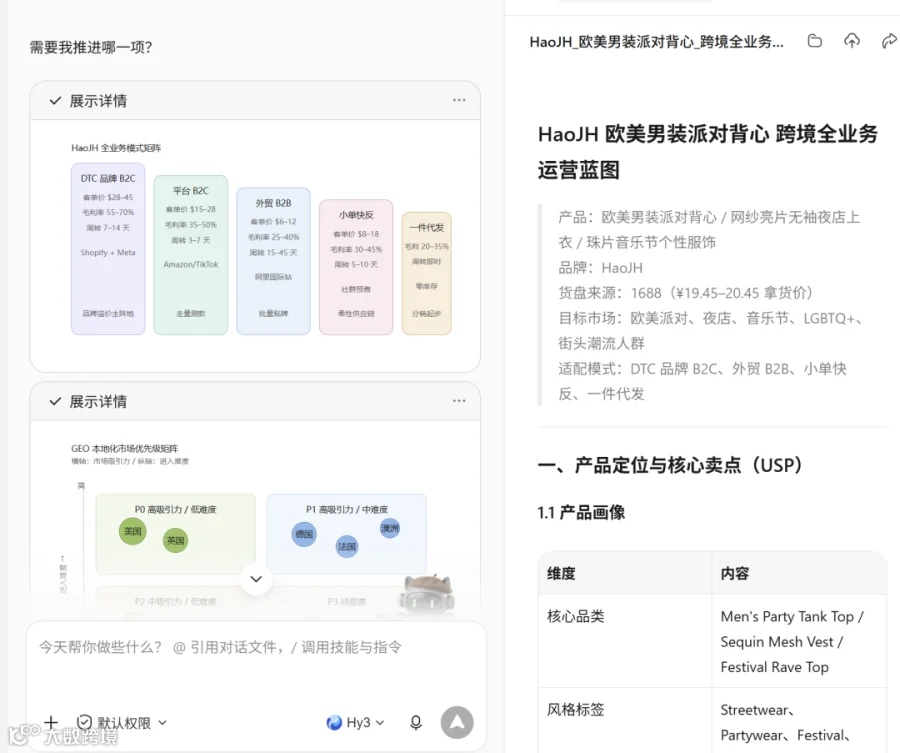Screen dimensions: 900x753
Task: Click the 小单快反 card
Action: pos(356,267)
